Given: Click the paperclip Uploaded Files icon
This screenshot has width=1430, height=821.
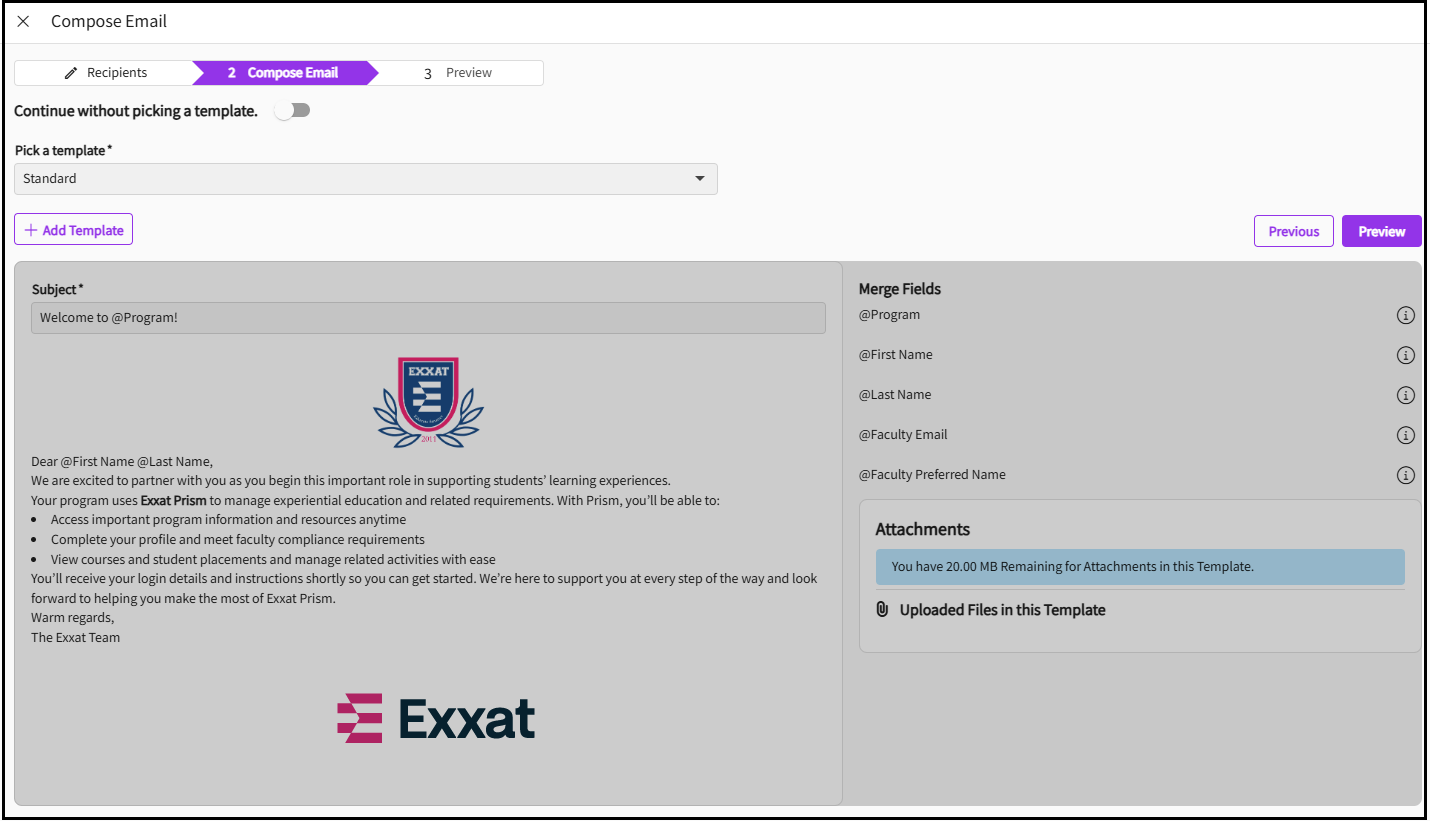Looking at the screenshot, I should [882, 609].
